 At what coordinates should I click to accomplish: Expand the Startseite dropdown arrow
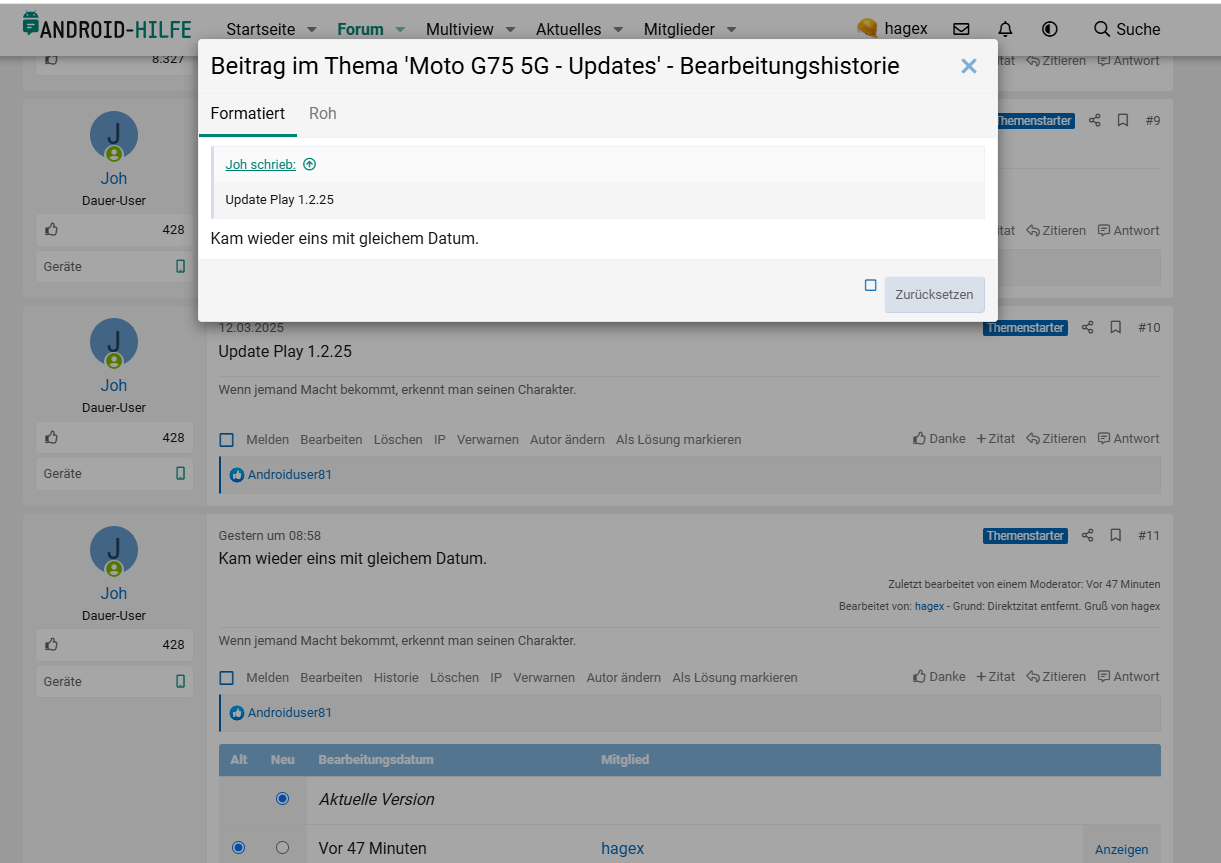click(311, 30)
